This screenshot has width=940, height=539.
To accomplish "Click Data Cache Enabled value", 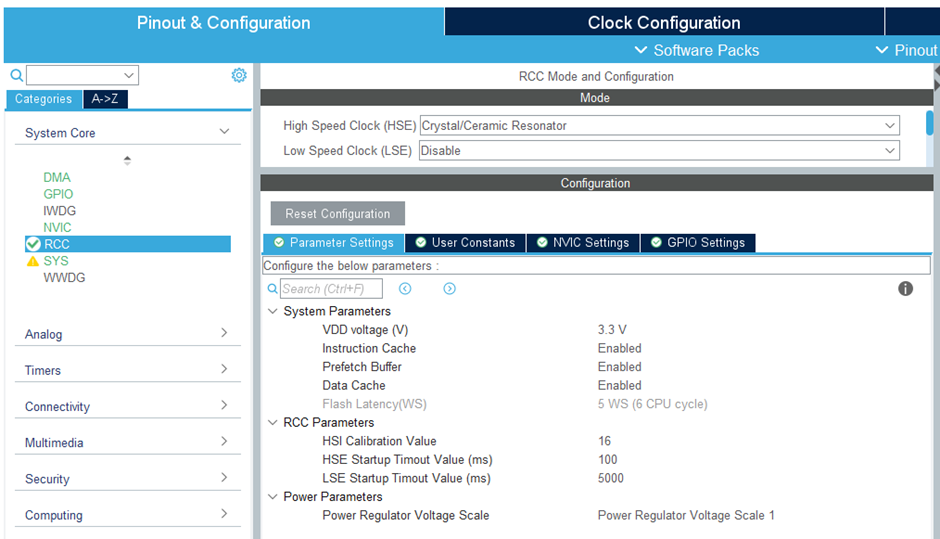I will 619,386.
